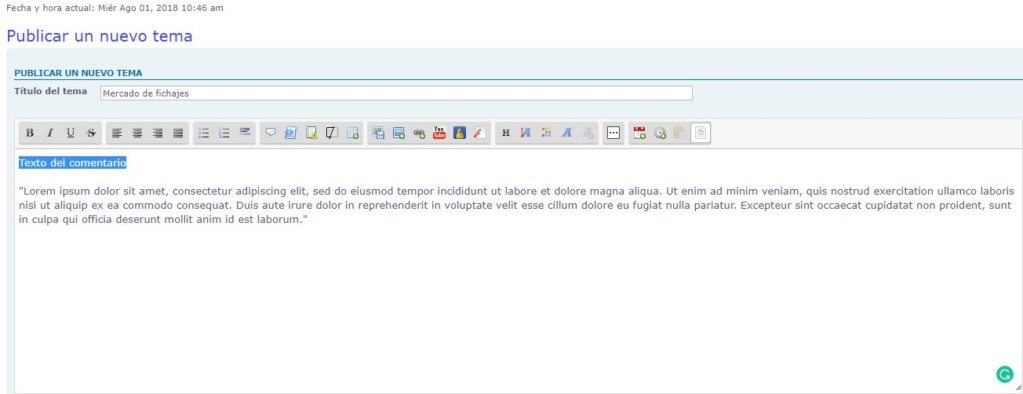Open the more options ellipsis button
Viewport: 1023px width, 394px height.
click(x=613, y=133)
